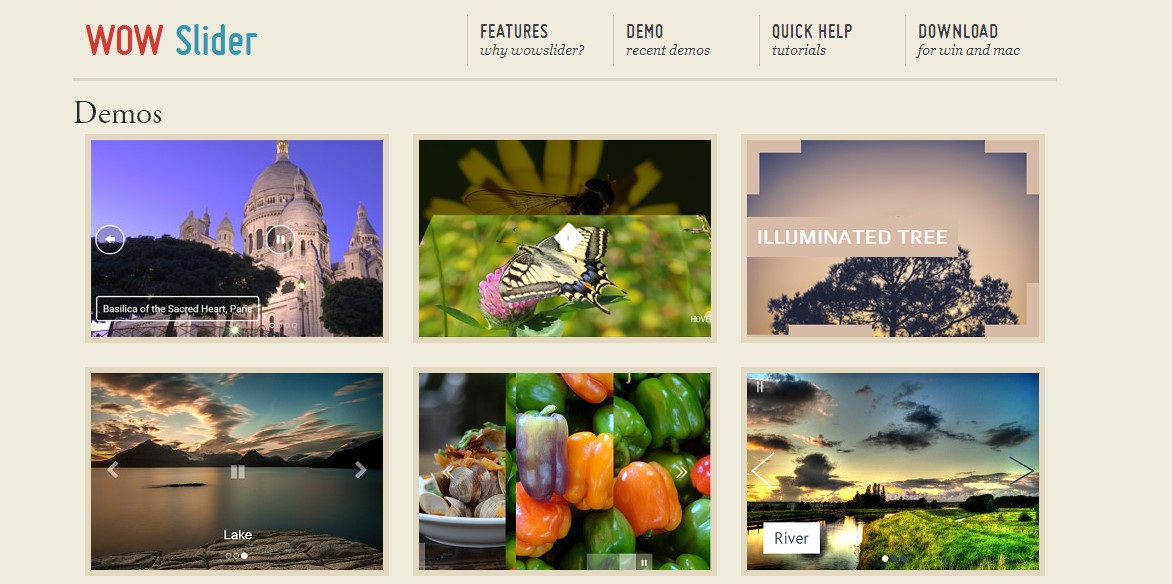This screenshot has width=1172, height=584.
Task: Select the first white bullet on River slider
Action: [885, 559]
